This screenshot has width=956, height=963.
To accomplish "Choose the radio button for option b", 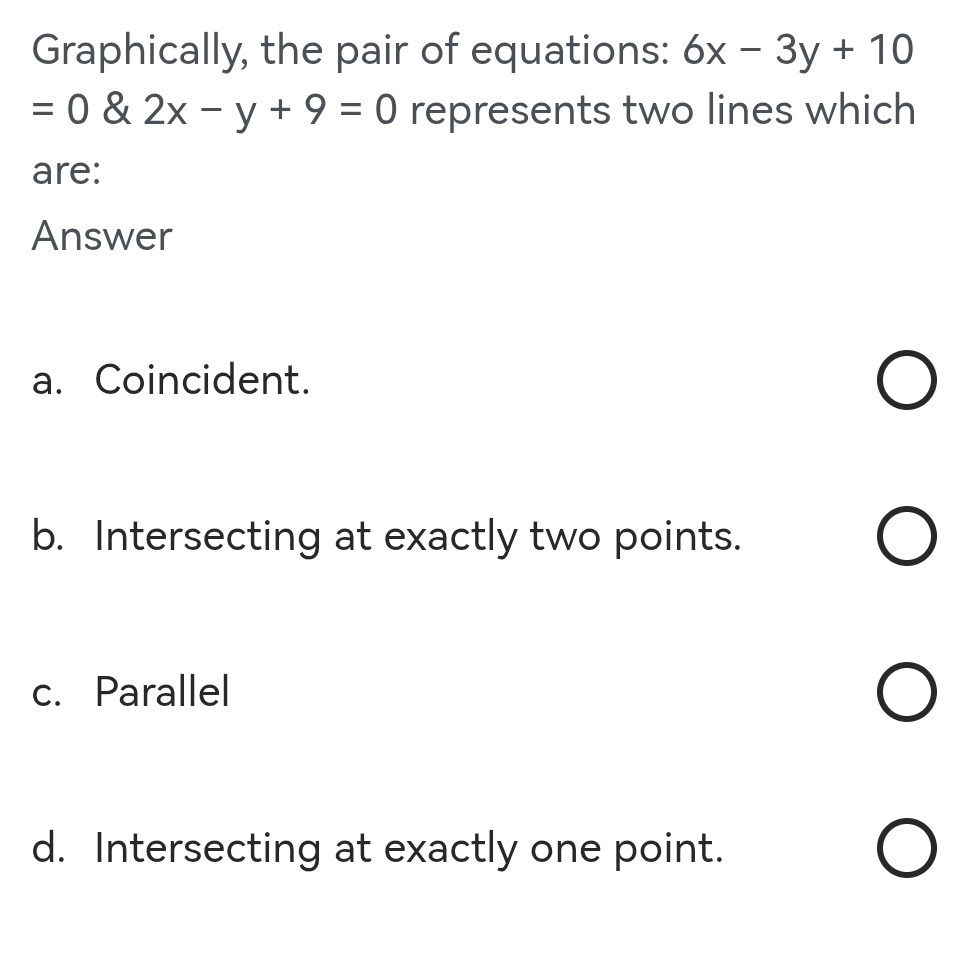I will [x=906, y=536].
